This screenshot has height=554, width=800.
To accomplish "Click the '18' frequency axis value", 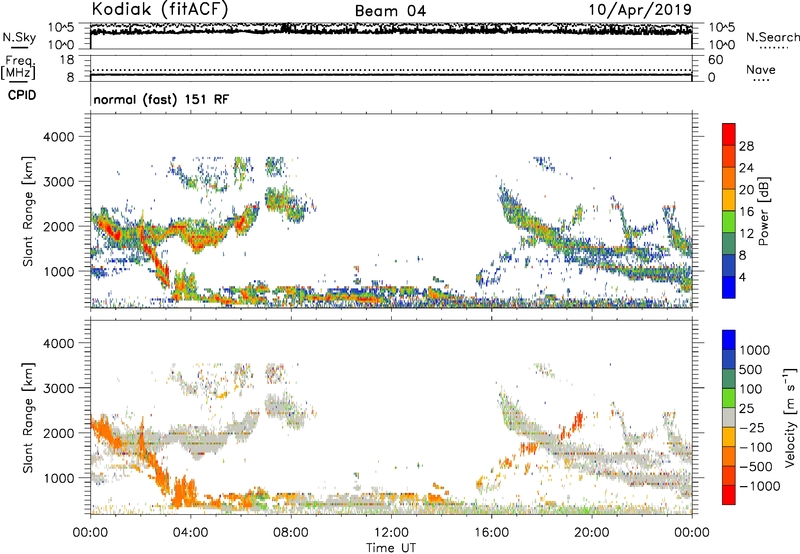I will [x=67, y=59].
